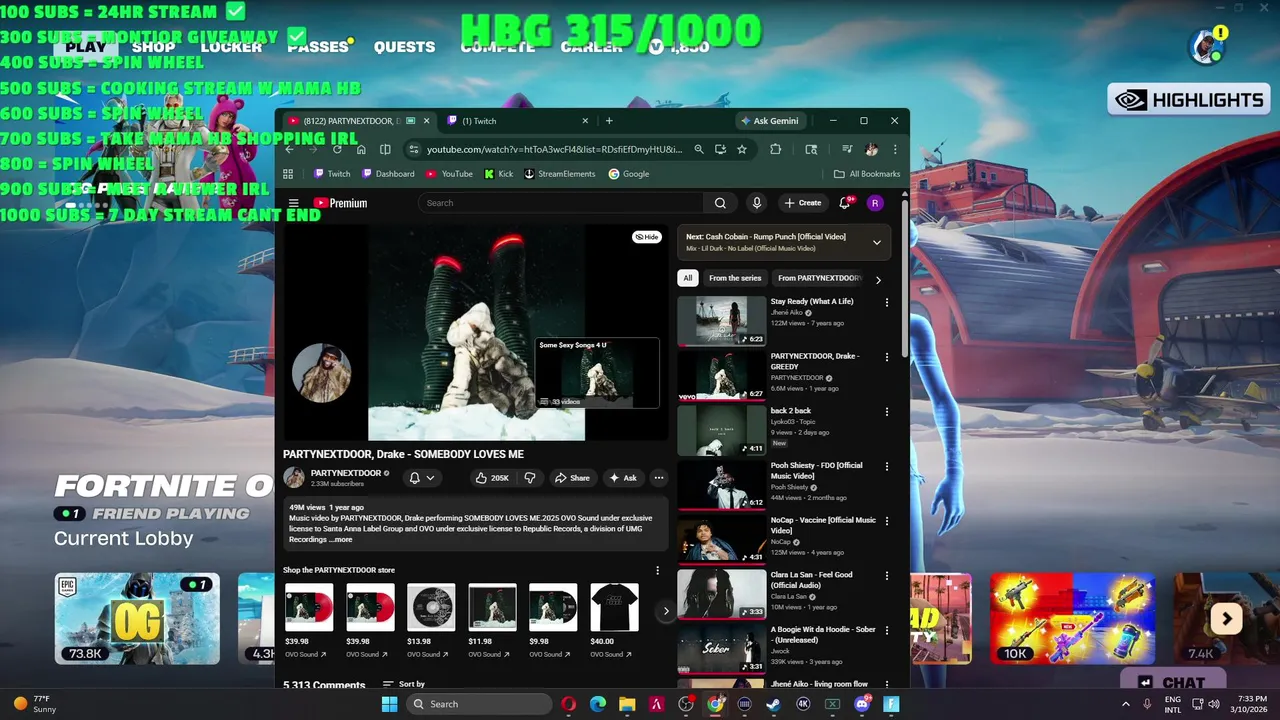1280x720 pixels.
Task: Open Chrome media controls icon
Action: tap(847, 149)
